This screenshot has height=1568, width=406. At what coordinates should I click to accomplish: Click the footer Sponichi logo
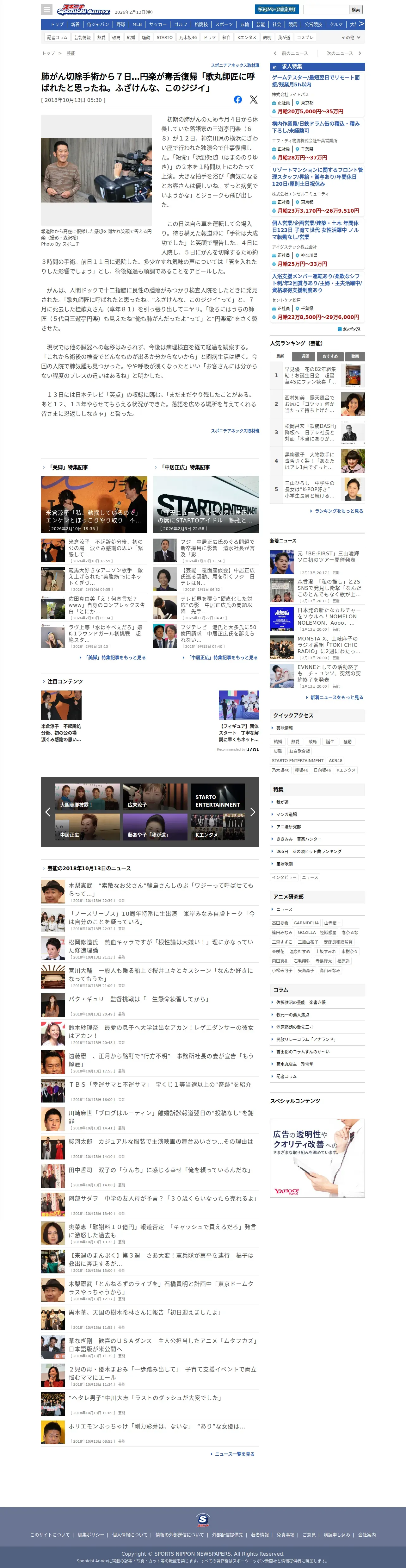click(x=203, y=1519)
